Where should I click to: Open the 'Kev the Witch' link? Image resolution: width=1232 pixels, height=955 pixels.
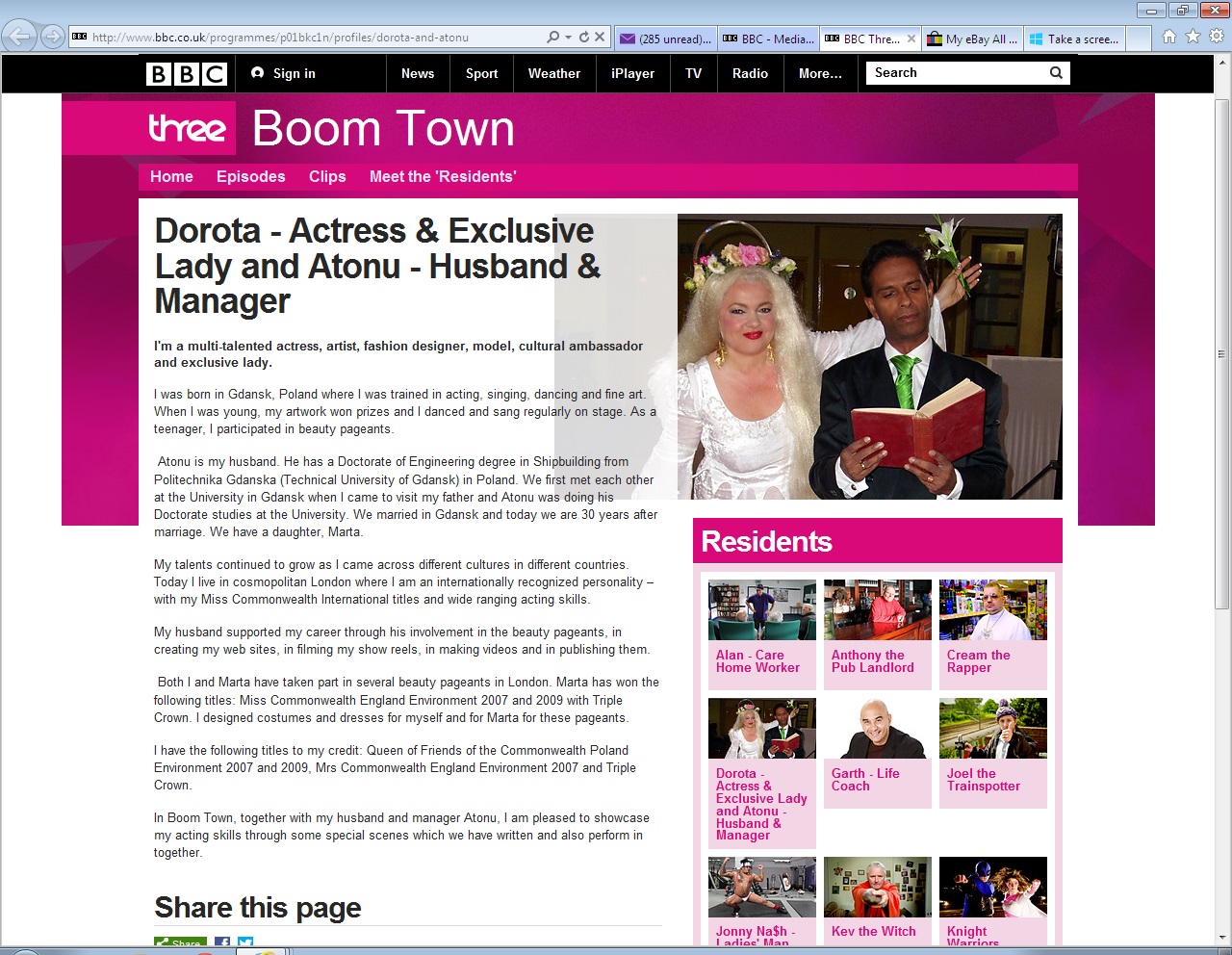874,932
